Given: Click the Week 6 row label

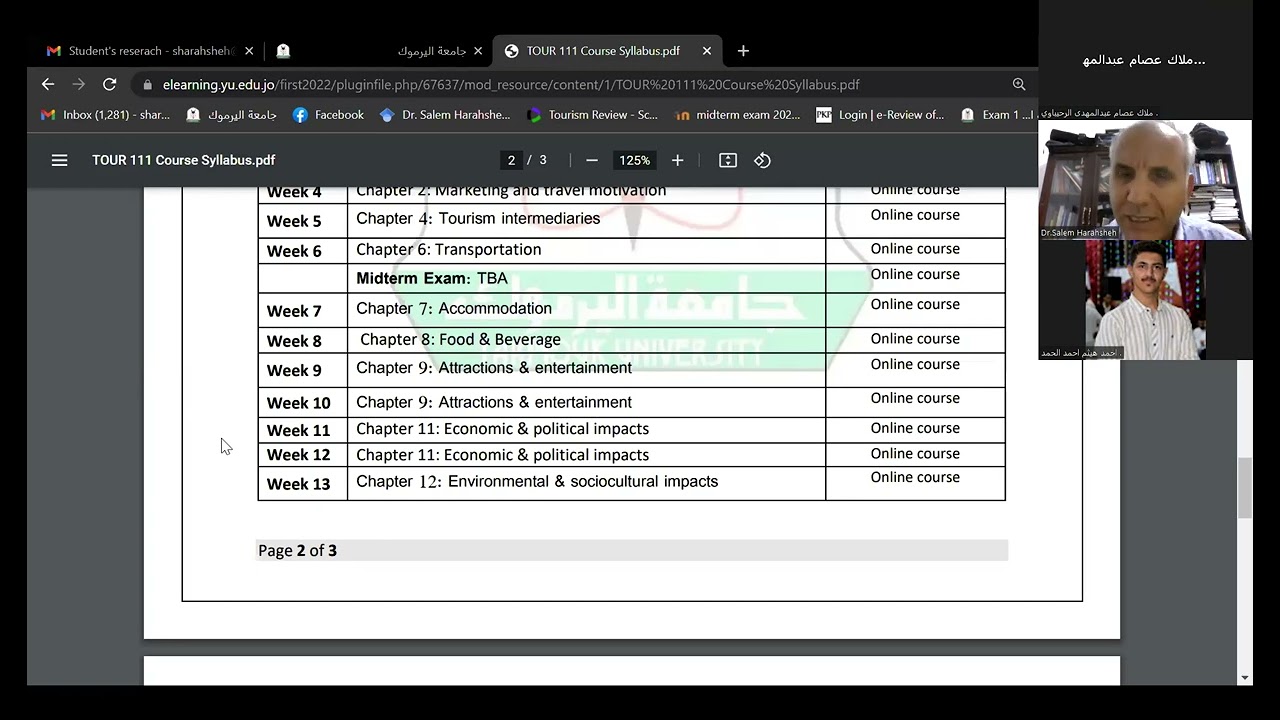Looking at the screenshot, I should (x=294, y=251).
